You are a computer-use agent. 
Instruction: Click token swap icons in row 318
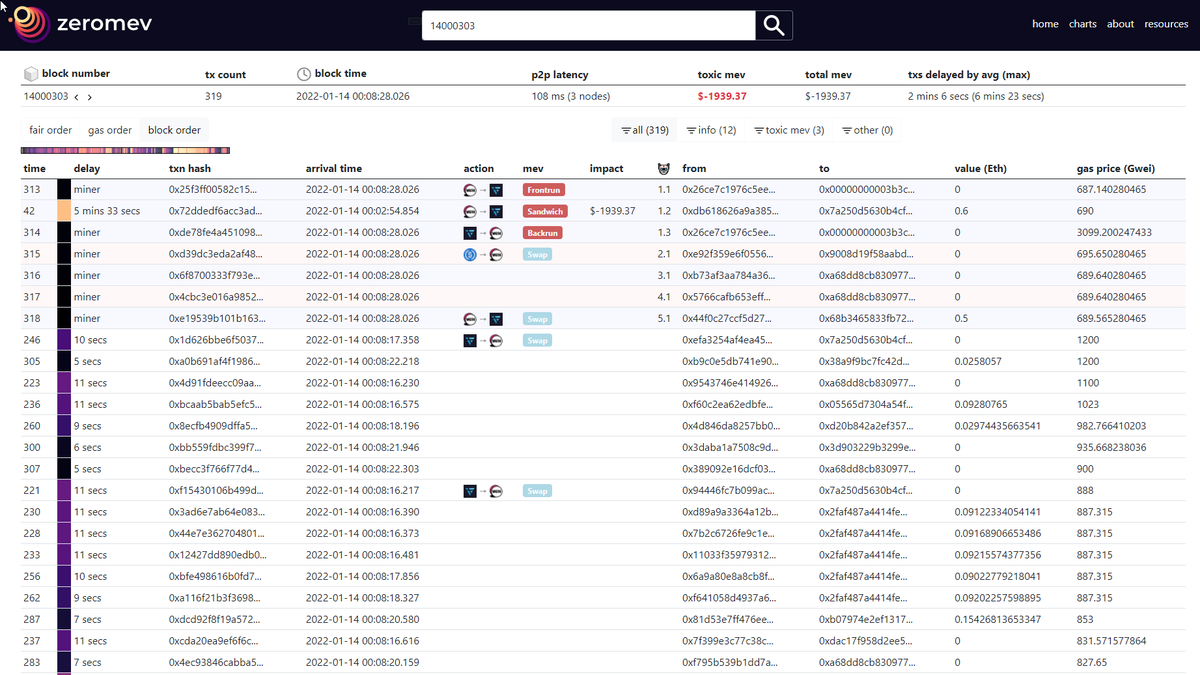click(x=482, y=319)
